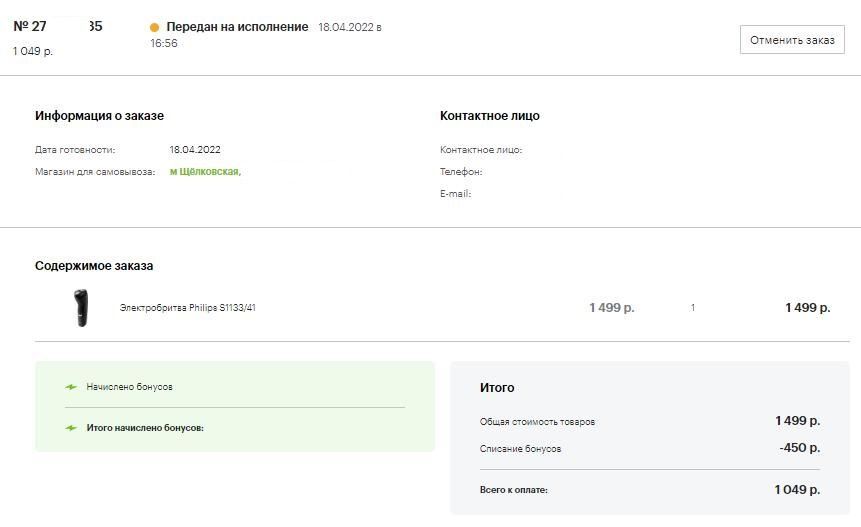The height and width of the screenshot is (527, 861).
Task: Open the м Щёлковская pickup store link
Action: (205, 172)
